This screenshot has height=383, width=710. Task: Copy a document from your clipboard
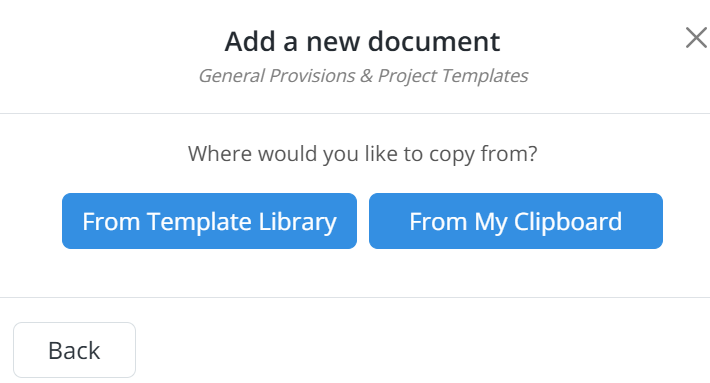516,221
